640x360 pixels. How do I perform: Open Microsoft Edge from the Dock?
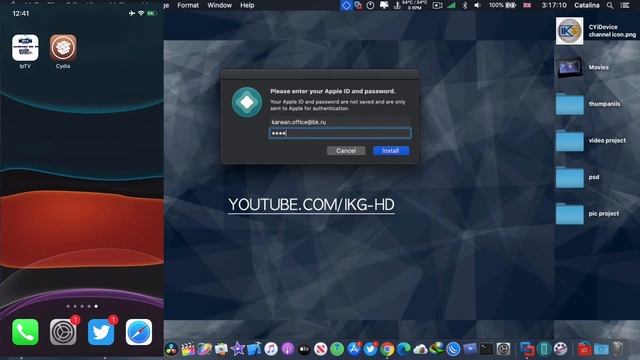[x=404, y=349]
